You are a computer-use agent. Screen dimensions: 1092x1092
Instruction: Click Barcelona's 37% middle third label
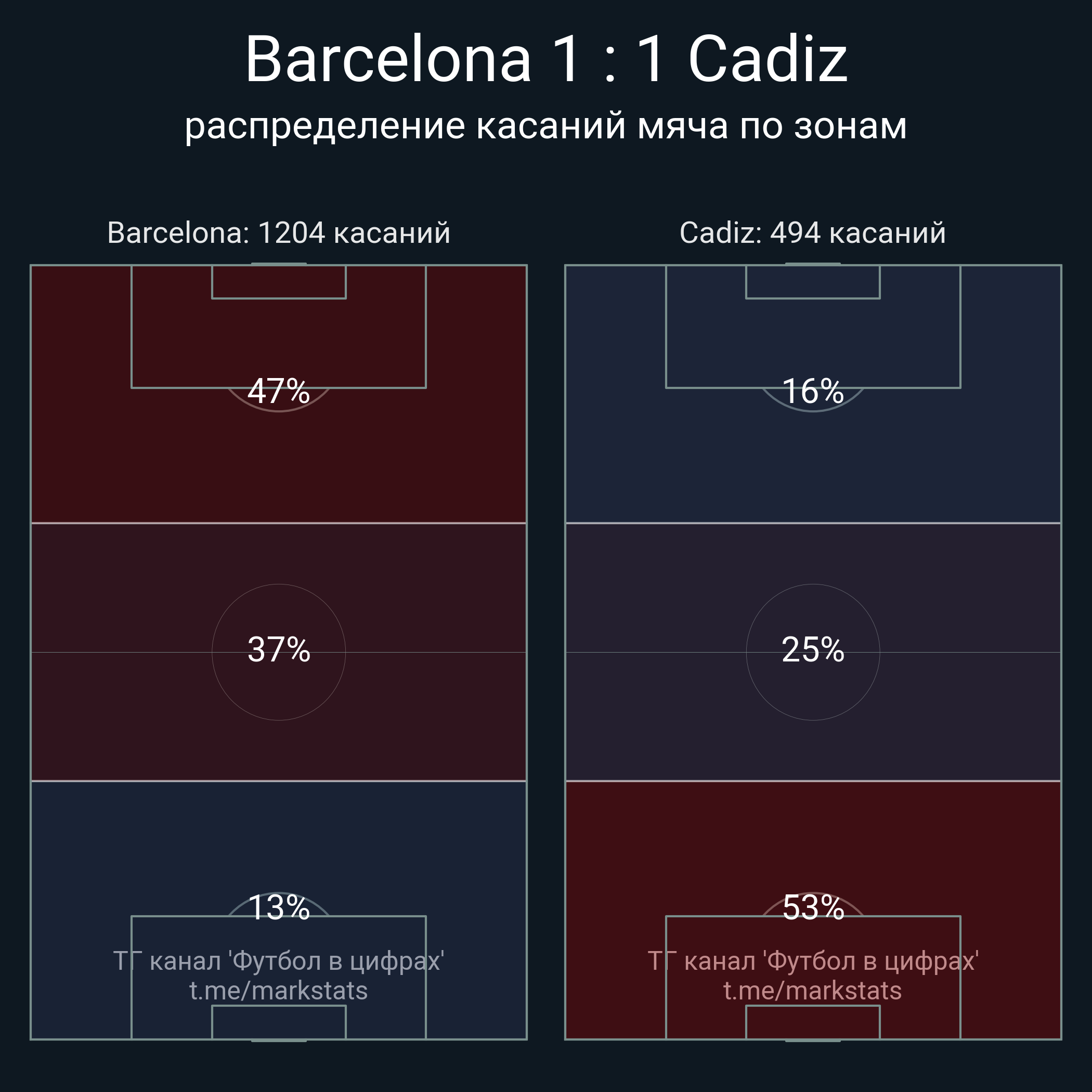(279, 649)
